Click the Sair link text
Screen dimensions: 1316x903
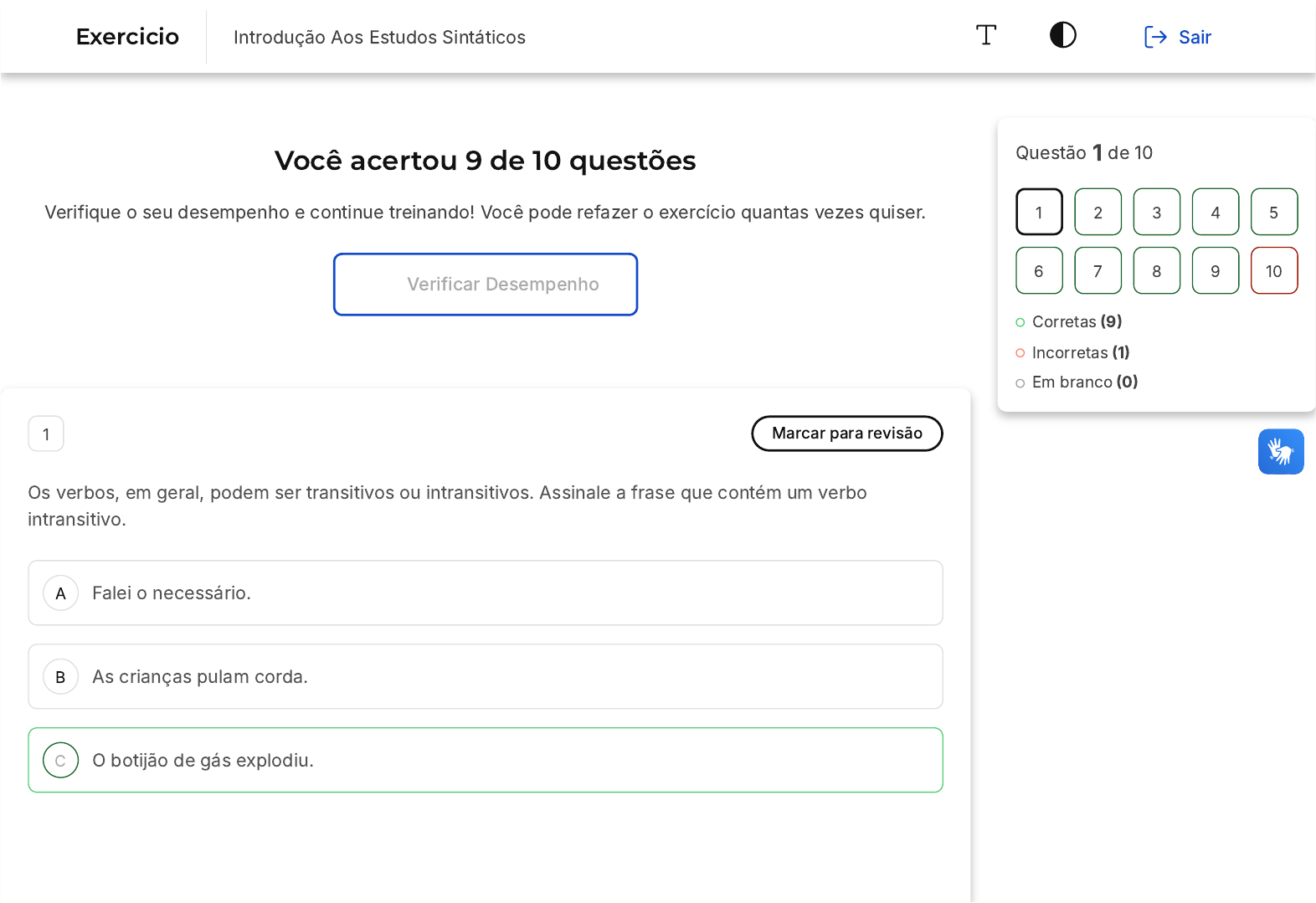(1195, 37)
